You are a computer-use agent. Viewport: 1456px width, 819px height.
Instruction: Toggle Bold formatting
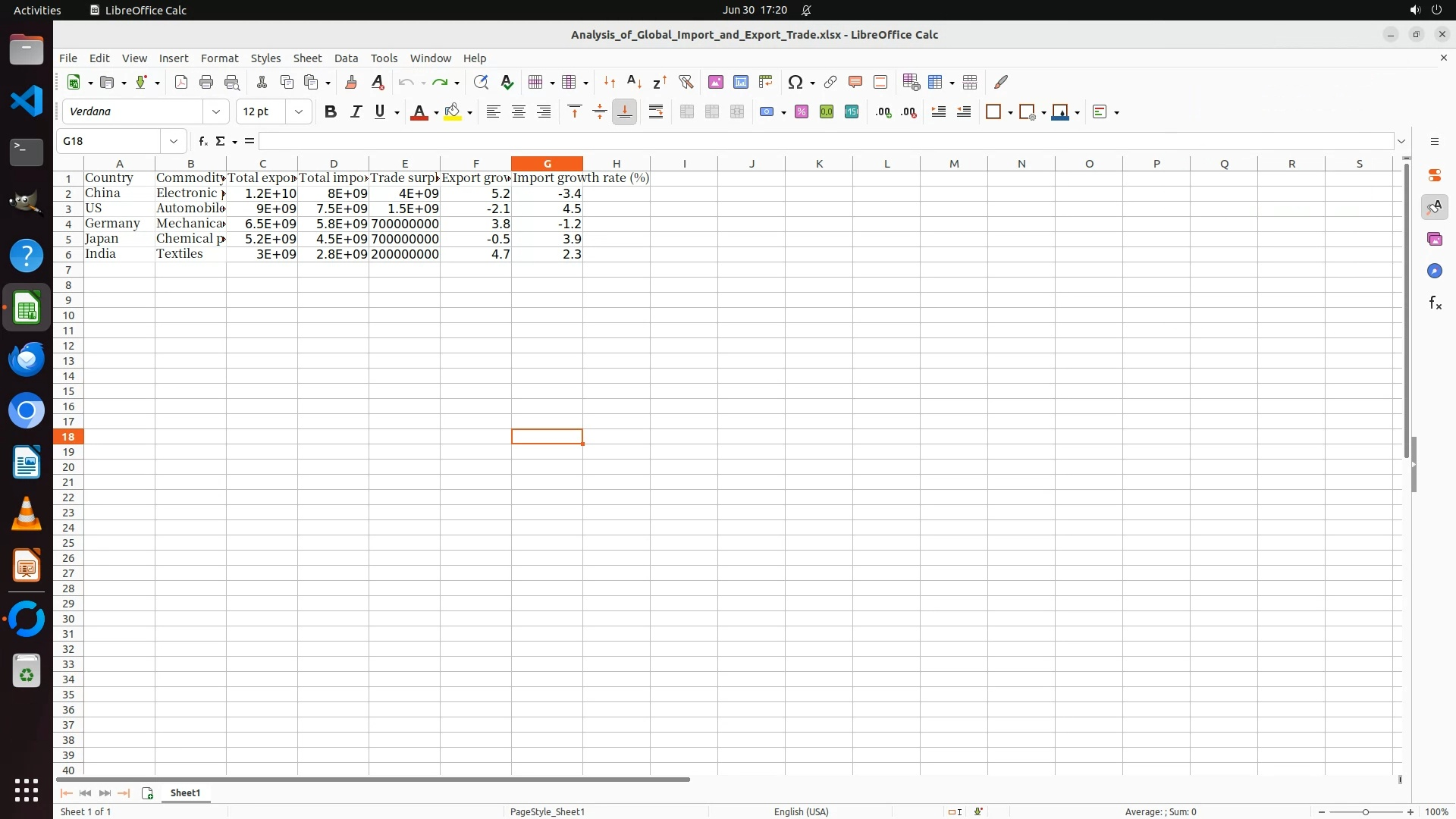coord(330,112)
